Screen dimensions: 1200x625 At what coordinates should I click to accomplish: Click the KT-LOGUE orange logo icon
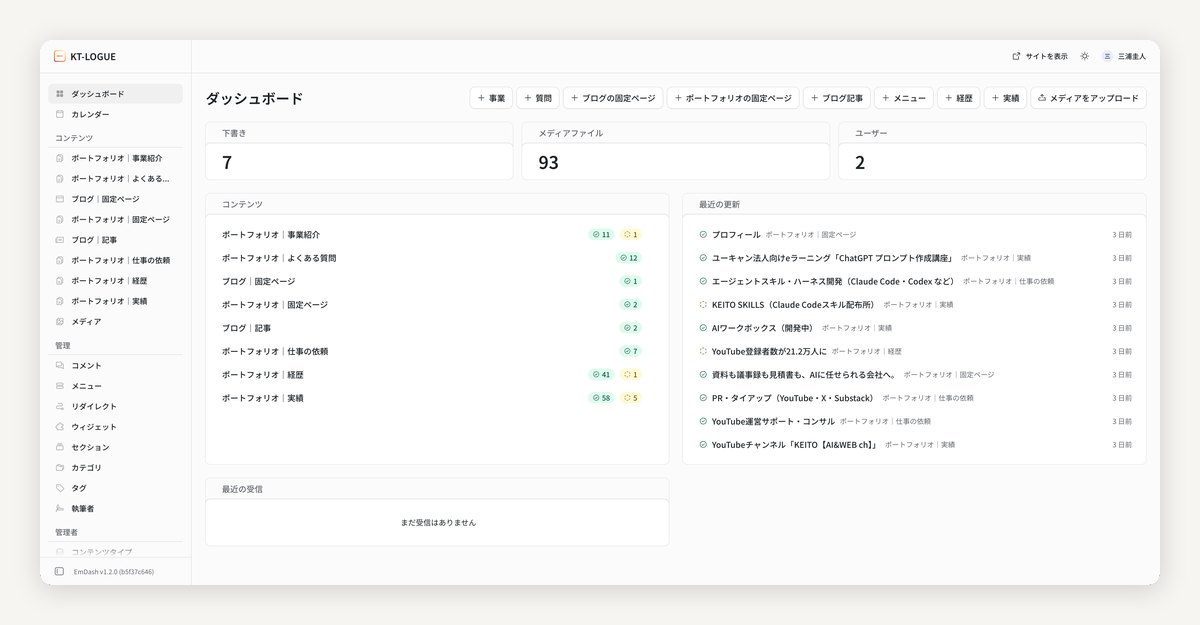point(60,57)
